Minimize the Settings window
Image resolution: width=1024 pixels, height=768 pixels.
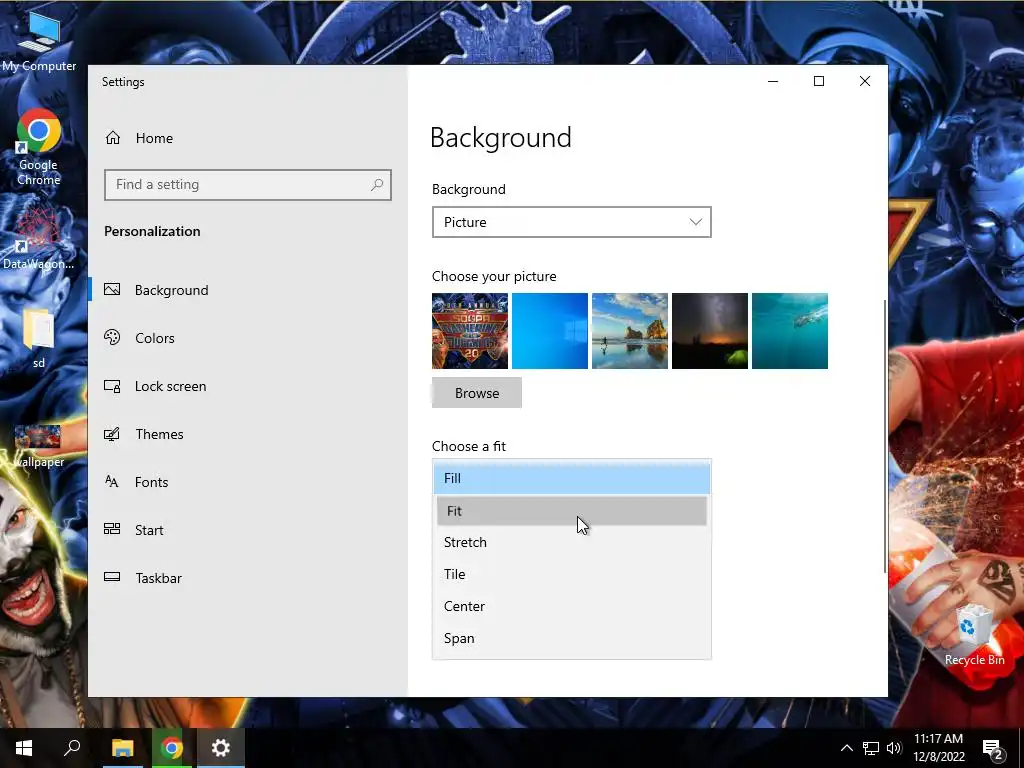click(773, 81)
